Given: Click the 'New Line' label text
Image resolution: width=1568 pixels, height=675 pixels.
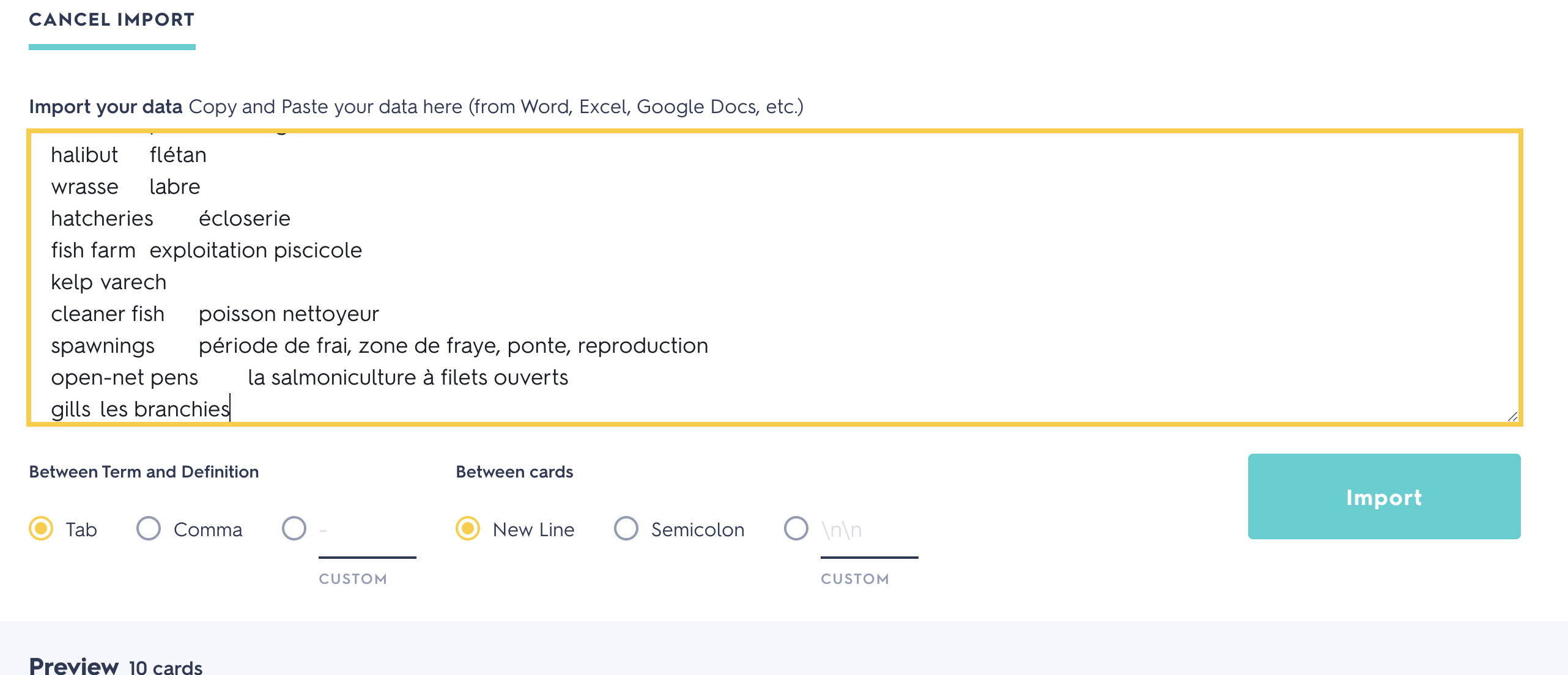Looking at the screenshot, I should [x=533, y=529].
